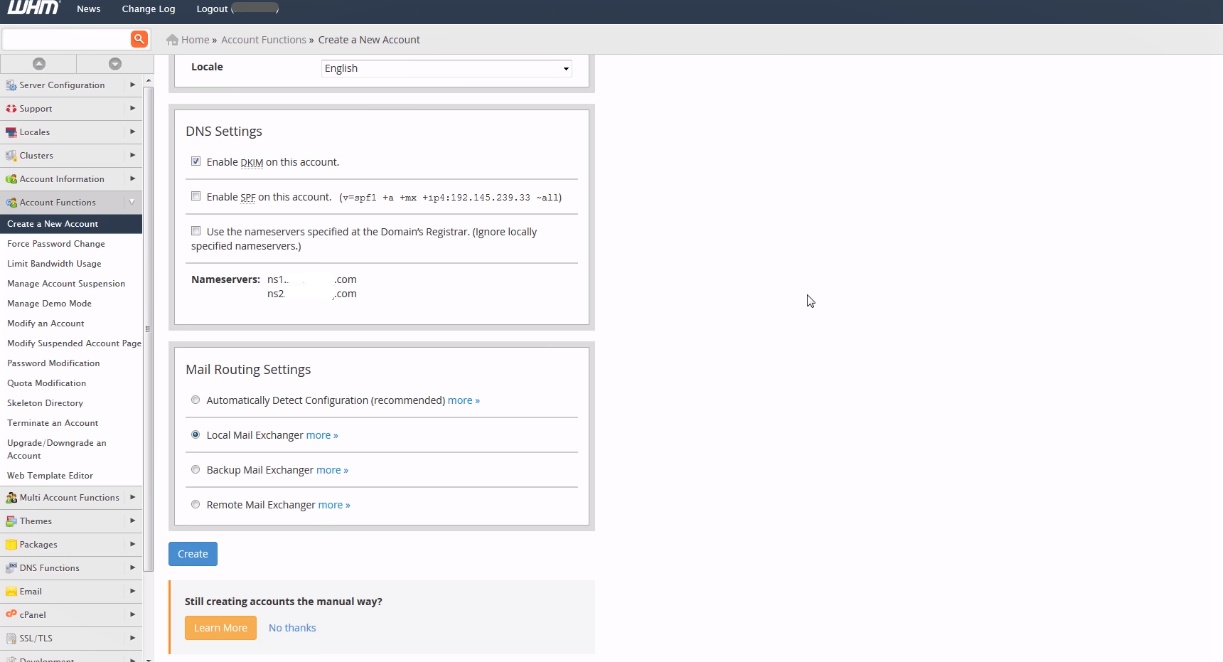Click the blue Create button
The width and height of the screenshot is (1223, 662).
click(x=193, y=554)
